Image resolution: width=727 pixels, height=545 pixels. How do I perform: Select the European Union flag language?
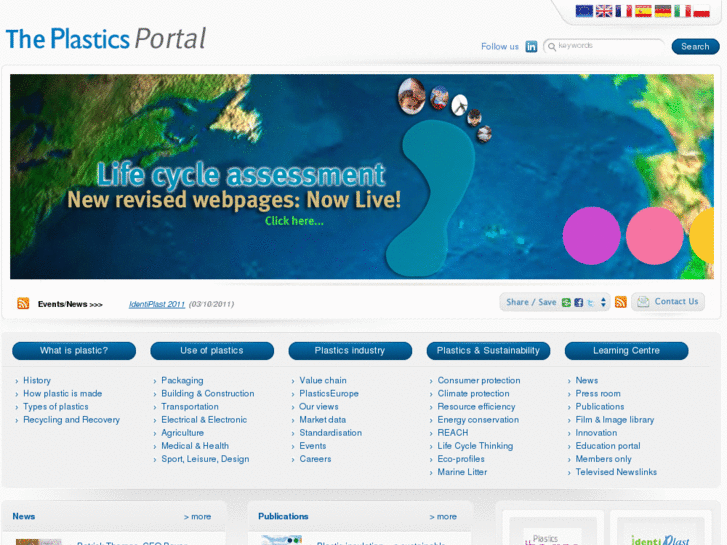(x=584, y=11)
